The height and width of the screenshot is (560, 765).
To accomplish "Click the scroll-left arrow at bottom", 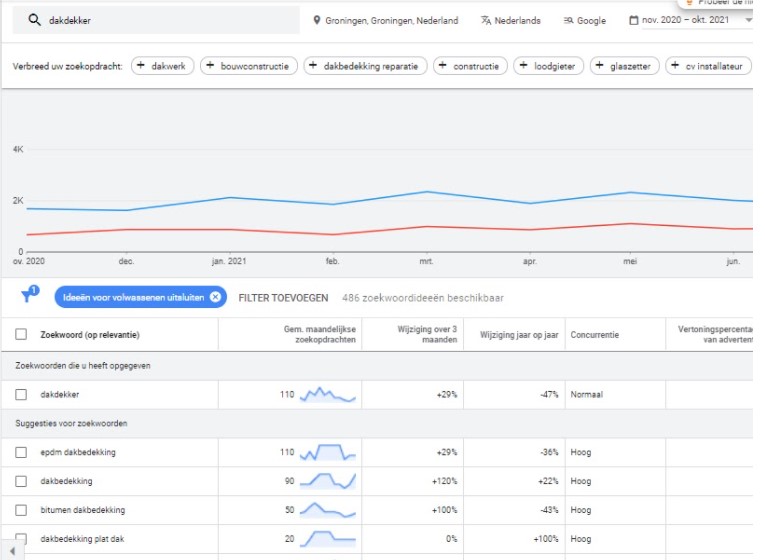I will [12, 551].
